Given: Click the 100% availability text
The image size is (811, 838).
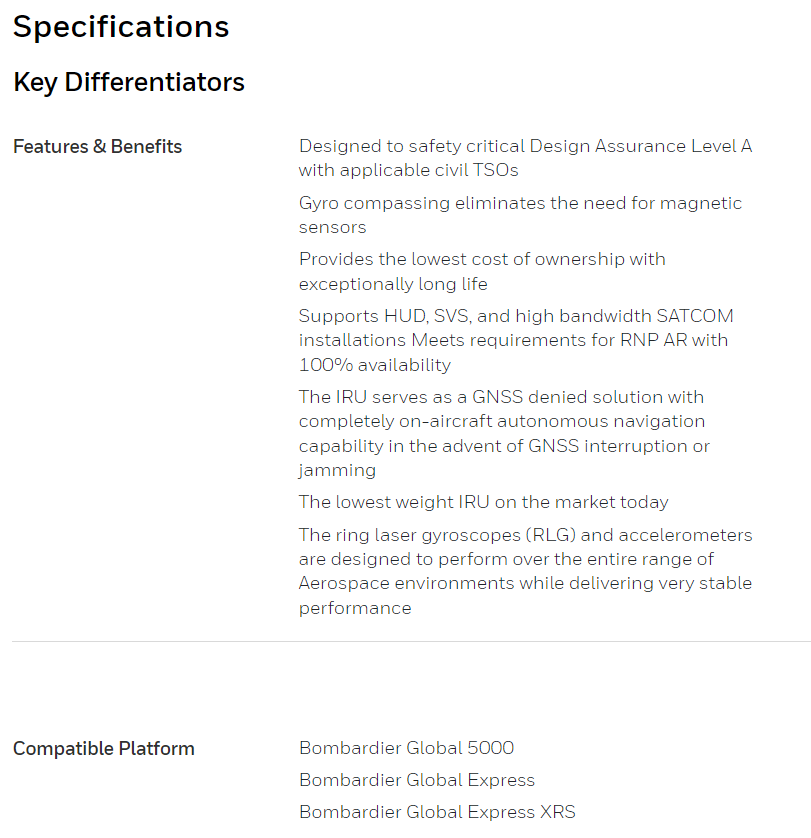Looking at the screenshot, I should 375,365.
